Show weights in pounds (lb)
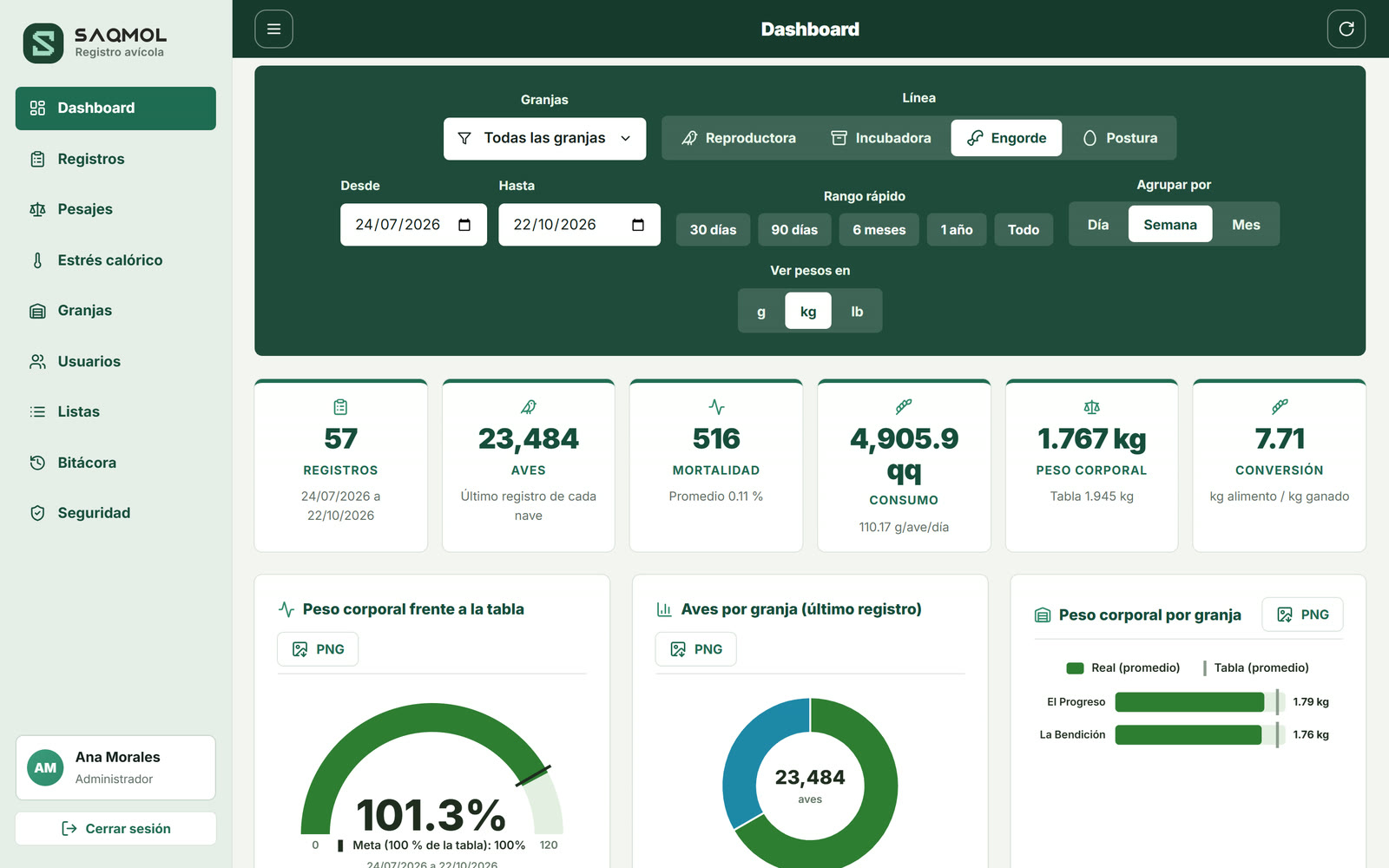1389x868 pixels. tap(857, 311)
